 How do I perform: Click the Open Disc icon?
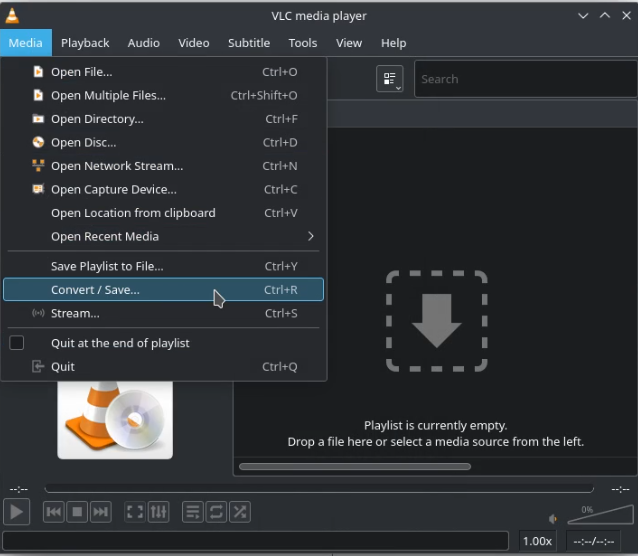click(x=38, y=142)
